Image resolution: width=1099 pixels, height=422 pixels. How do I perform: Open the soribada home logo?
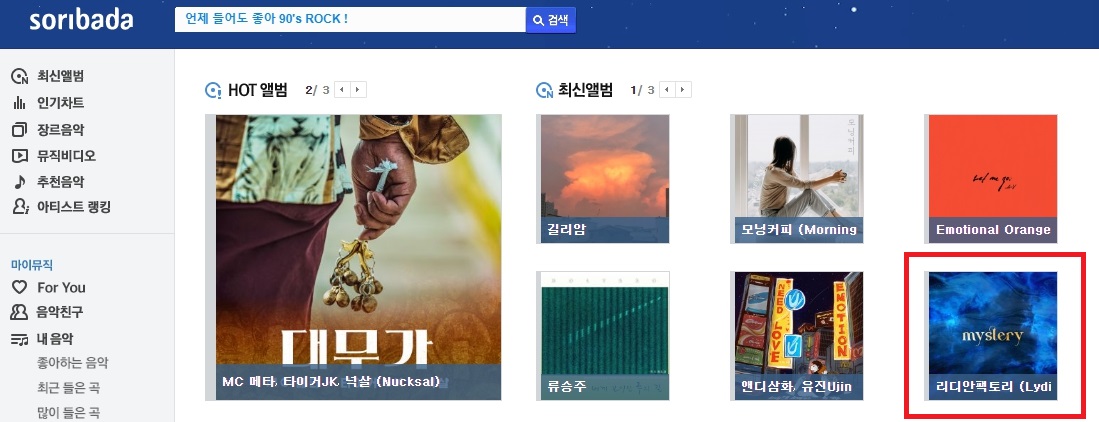(81, 20)
